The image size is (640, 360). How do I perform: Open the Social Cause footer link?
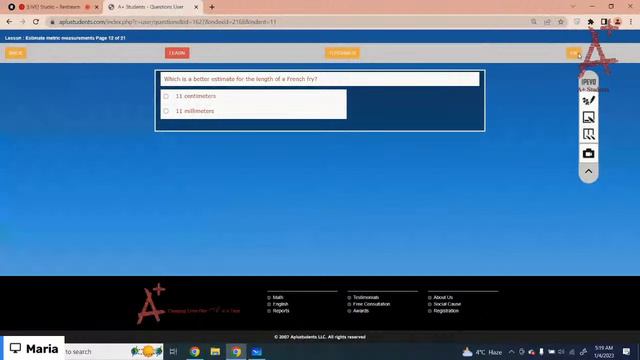point(447,304)
